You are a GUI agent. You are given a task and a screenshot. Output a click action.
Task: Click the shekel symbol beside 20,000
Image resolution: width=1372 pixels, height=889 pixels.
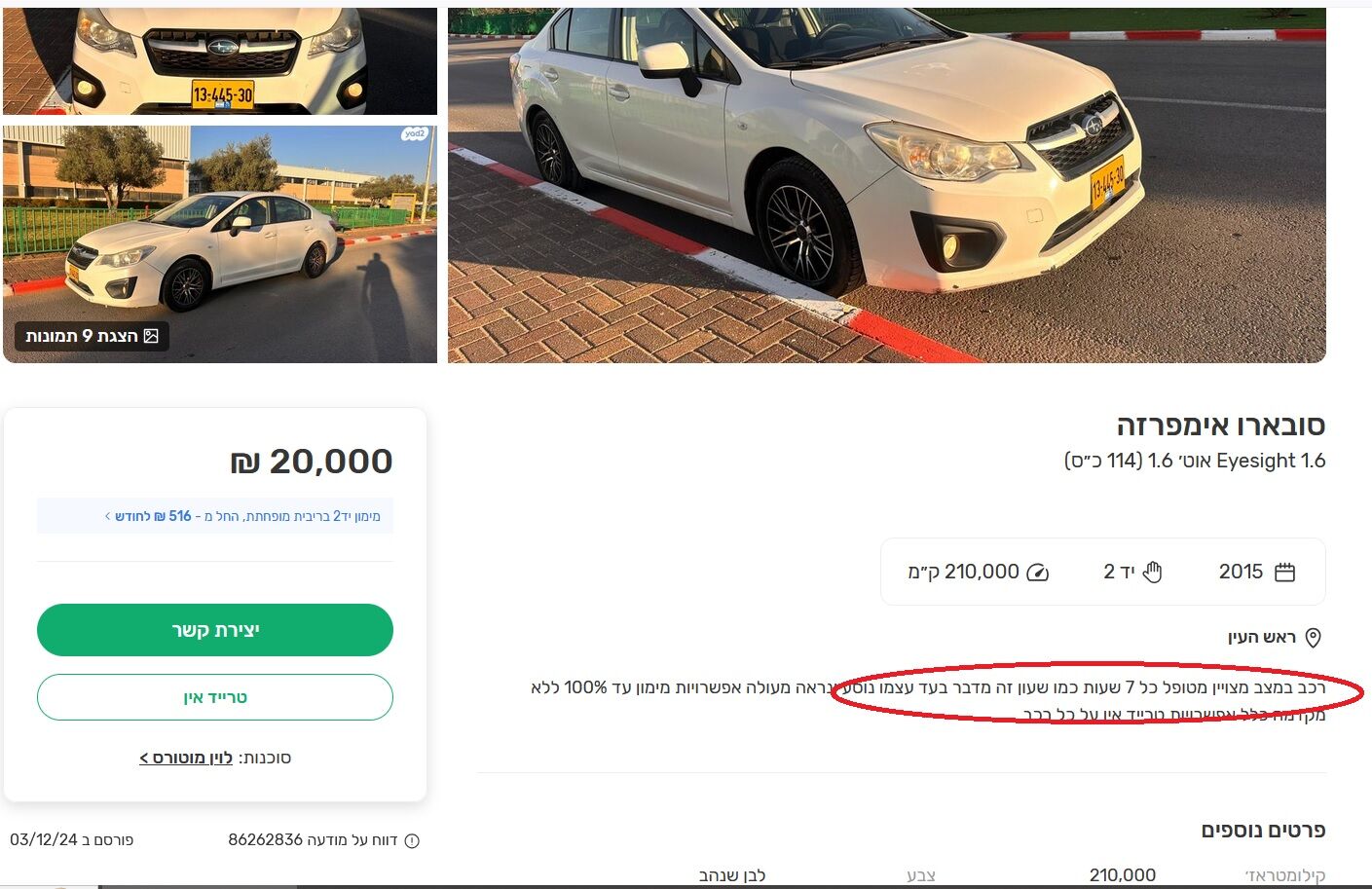click(245, 462)
